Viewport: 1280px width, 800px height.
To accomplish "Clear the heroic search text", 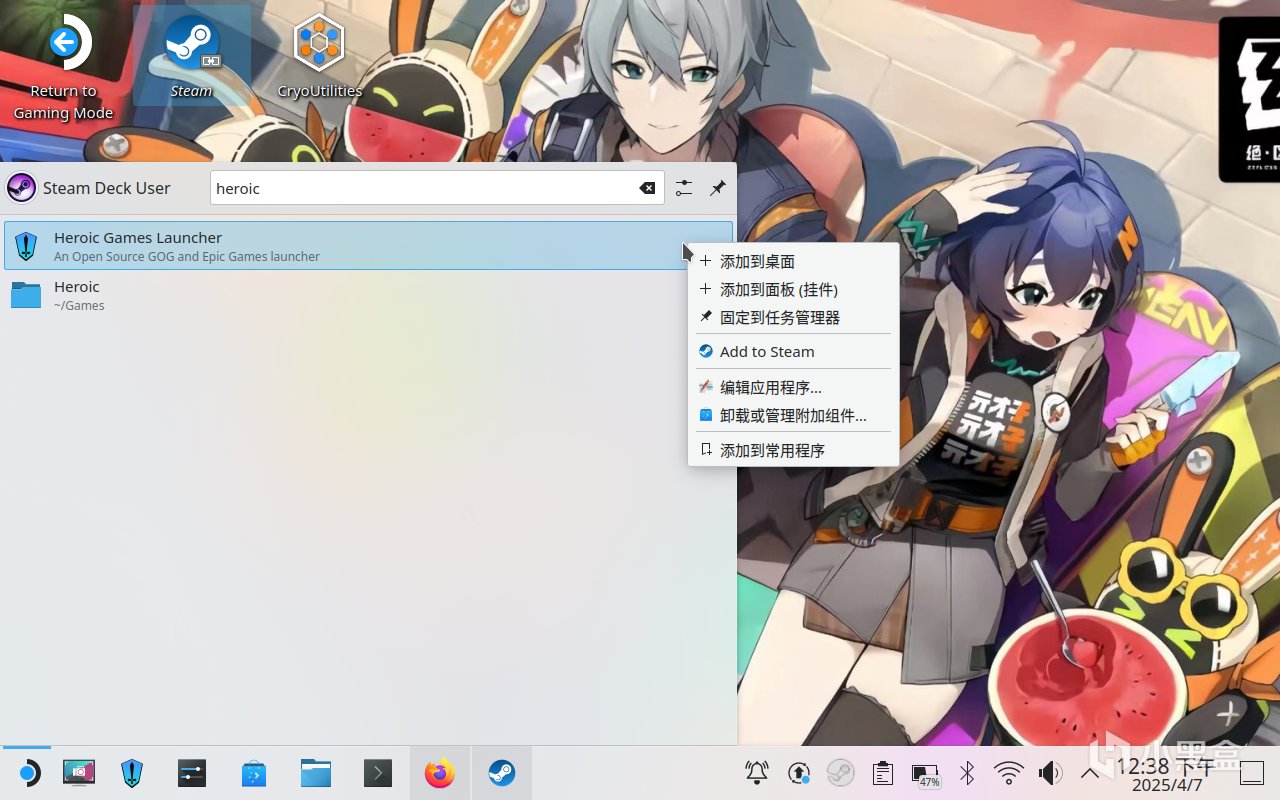I will (648, 188).
